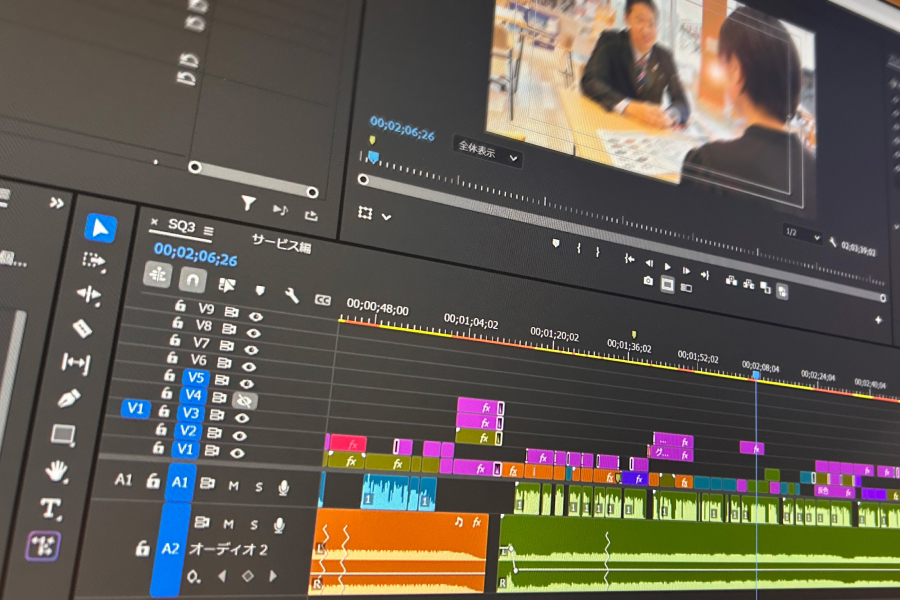Add a marker in the timeline header
This screenshot has width=900, height=600.
tap(260, 290)
